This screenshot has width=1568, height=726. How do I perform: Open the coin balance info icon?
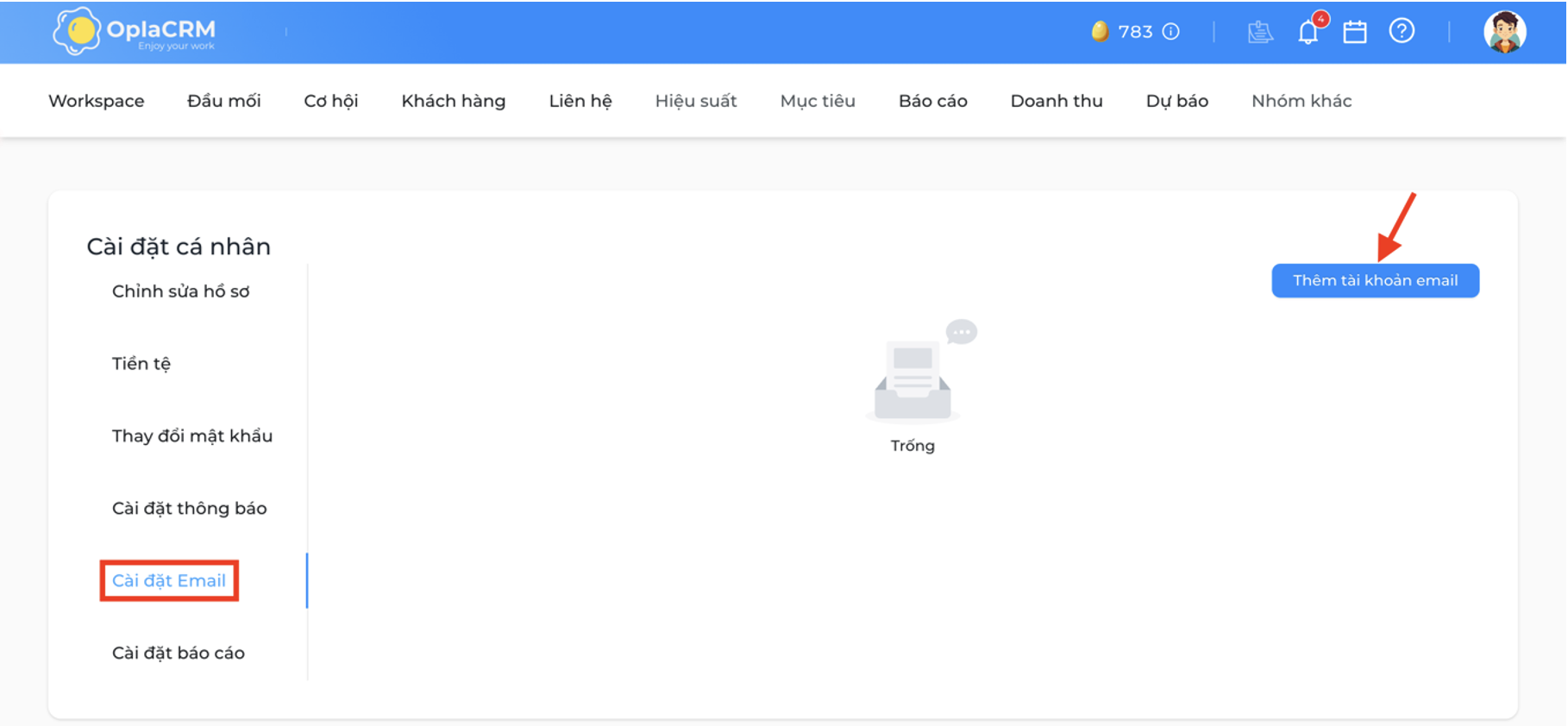(x=1170, y=32)
